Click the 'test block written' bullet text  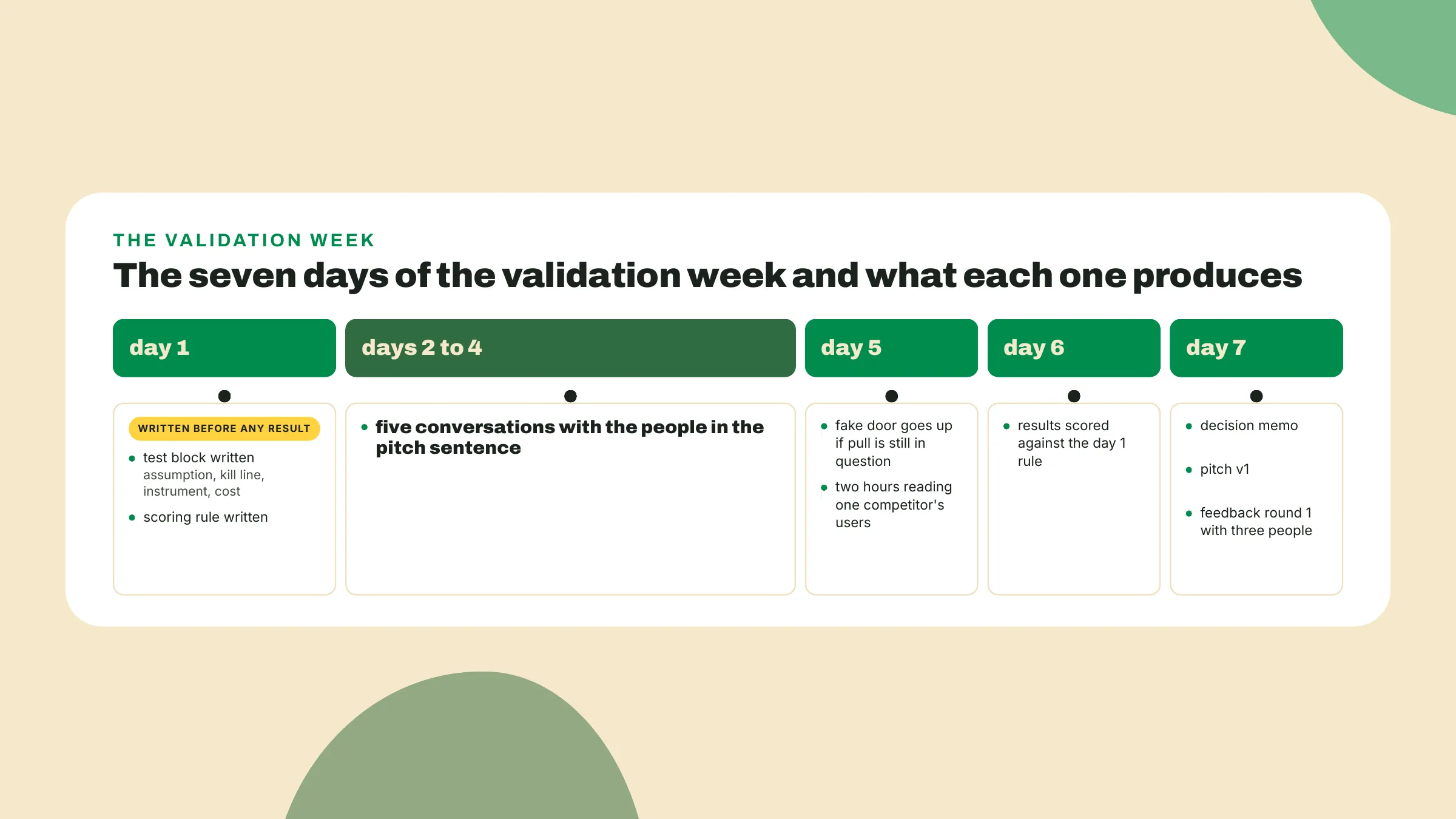(x=198, y=457)
